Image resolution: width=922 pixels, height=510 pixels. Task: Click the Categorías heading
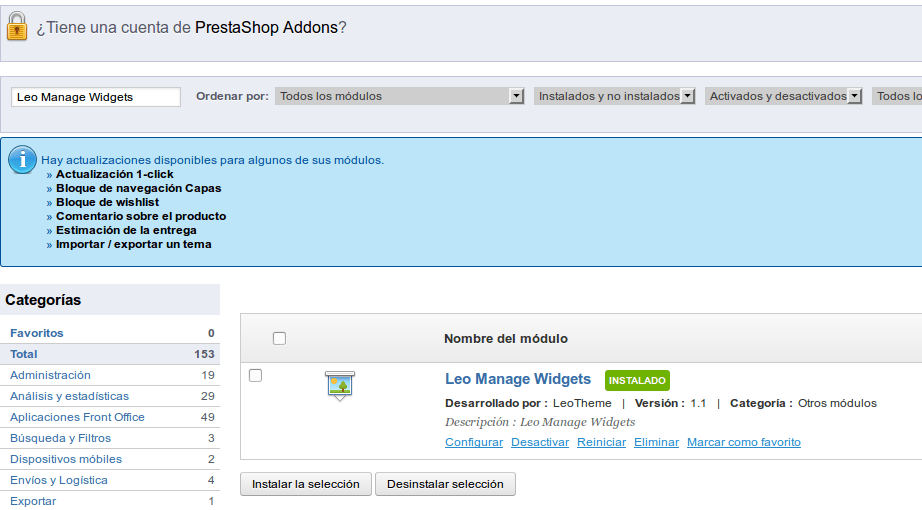(43, 300)
